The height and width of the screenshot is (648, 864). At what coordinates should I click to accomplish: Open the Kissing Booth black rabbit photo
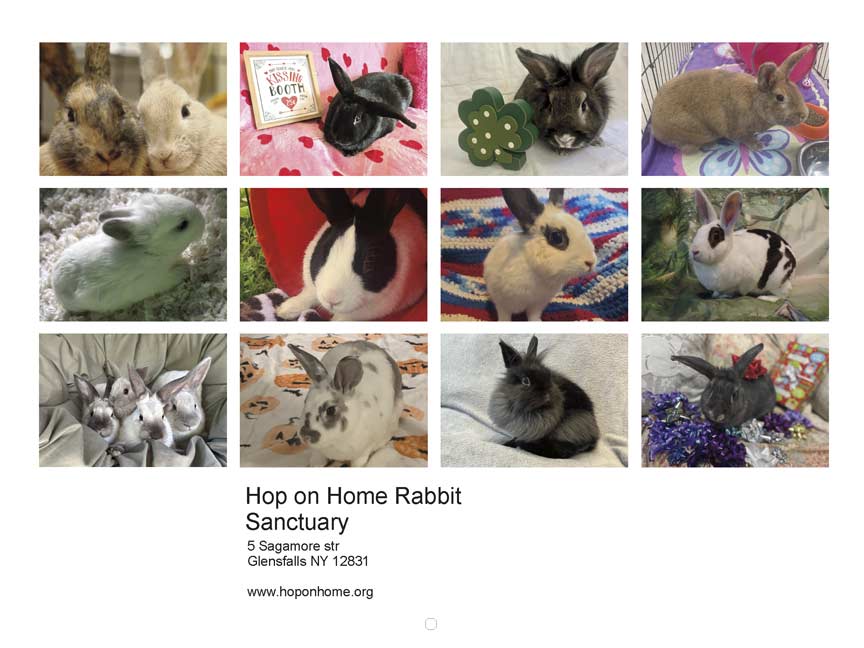tap(333, 109)
